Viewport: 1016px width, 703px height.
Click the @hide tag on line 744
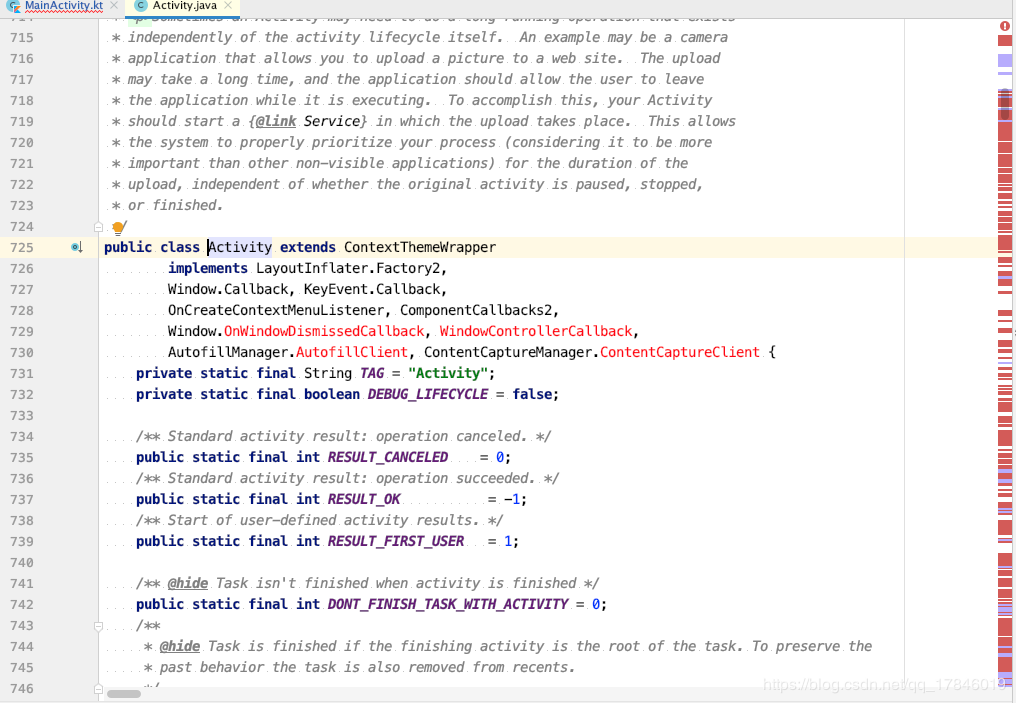[179, 647]
